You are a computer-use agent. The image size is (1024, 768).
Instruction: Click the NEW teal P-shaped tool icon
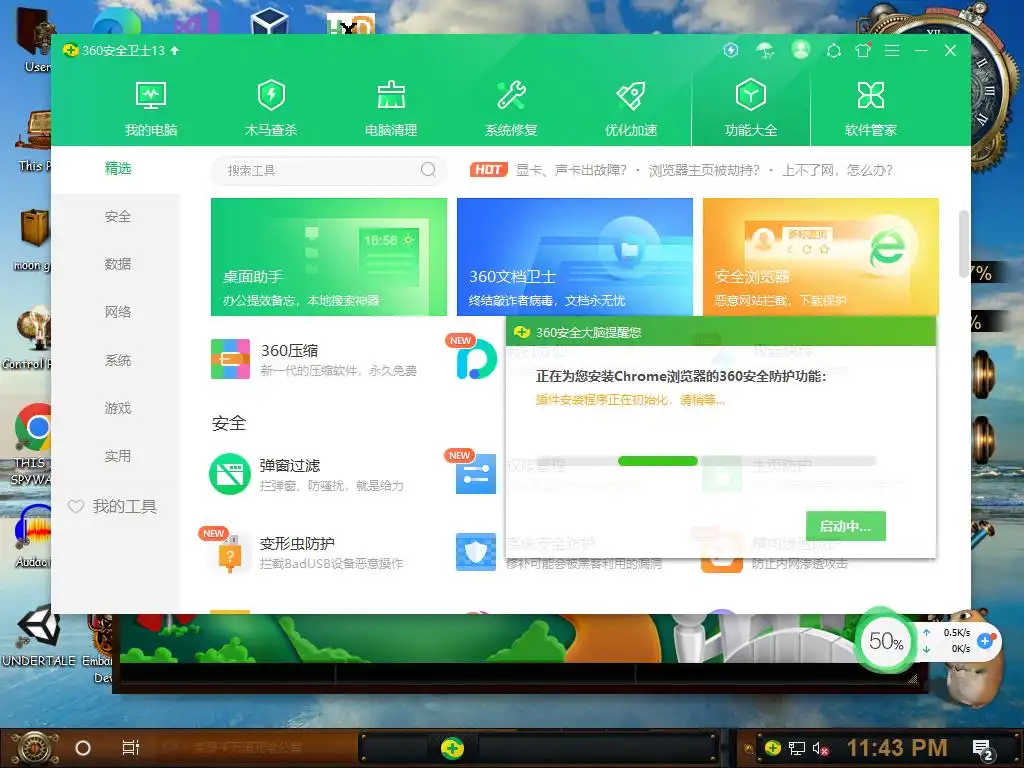pos(476,361)
